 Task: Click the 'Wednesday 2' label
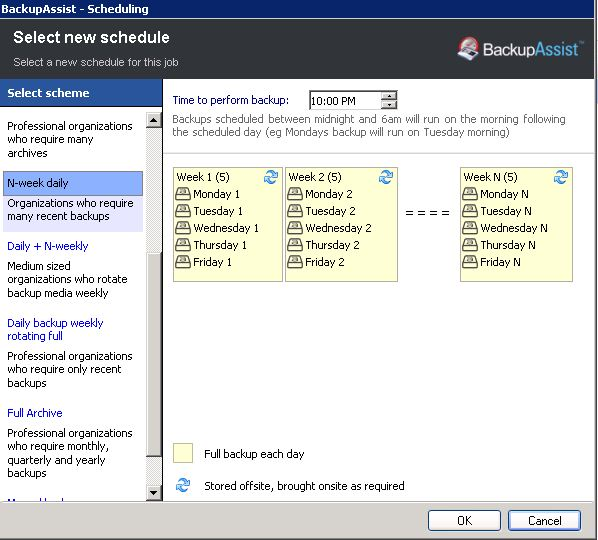point(338,228)
